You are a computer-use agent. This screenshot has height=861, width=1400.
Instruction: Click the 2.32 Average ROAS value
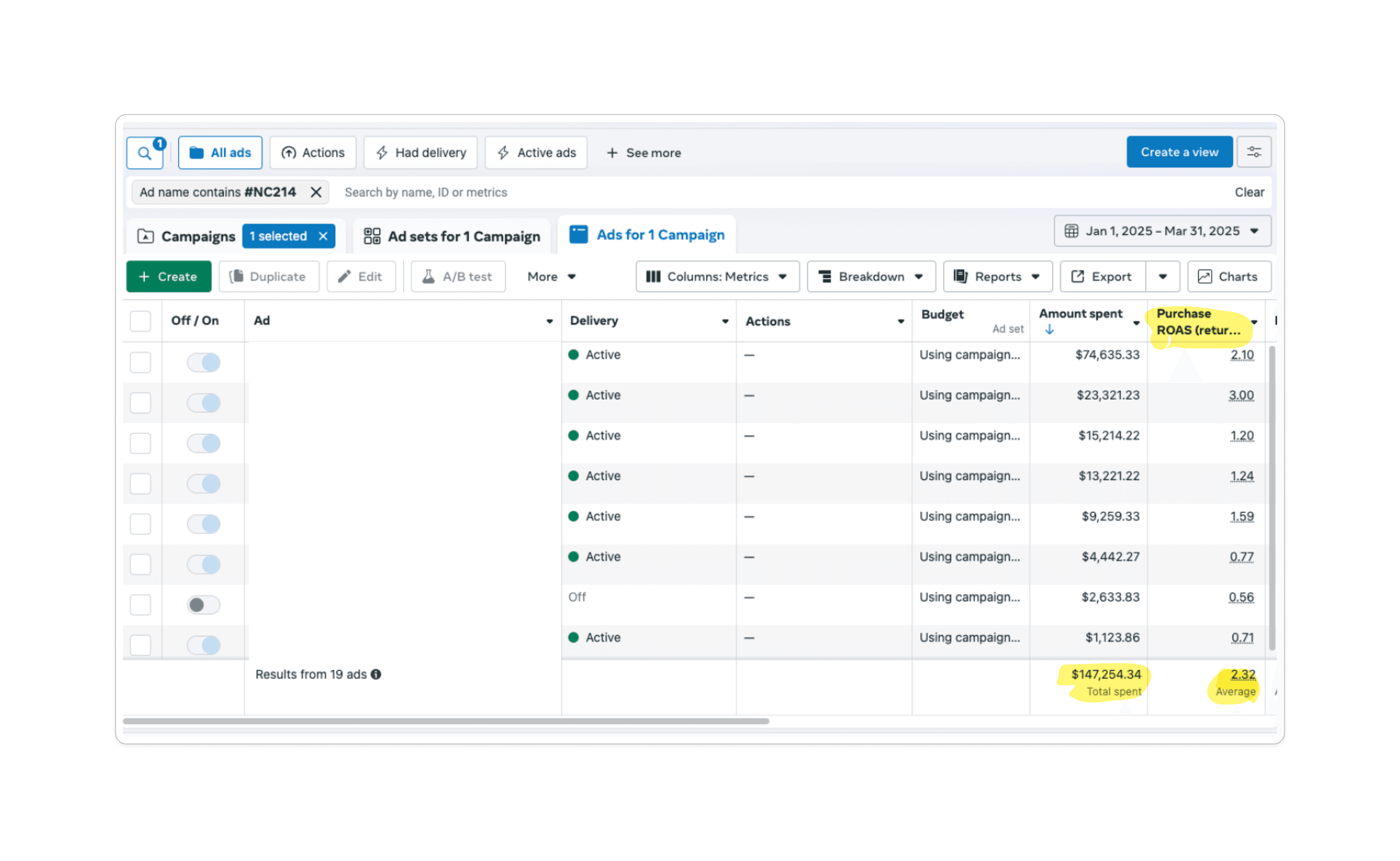tap(1243, 674)
